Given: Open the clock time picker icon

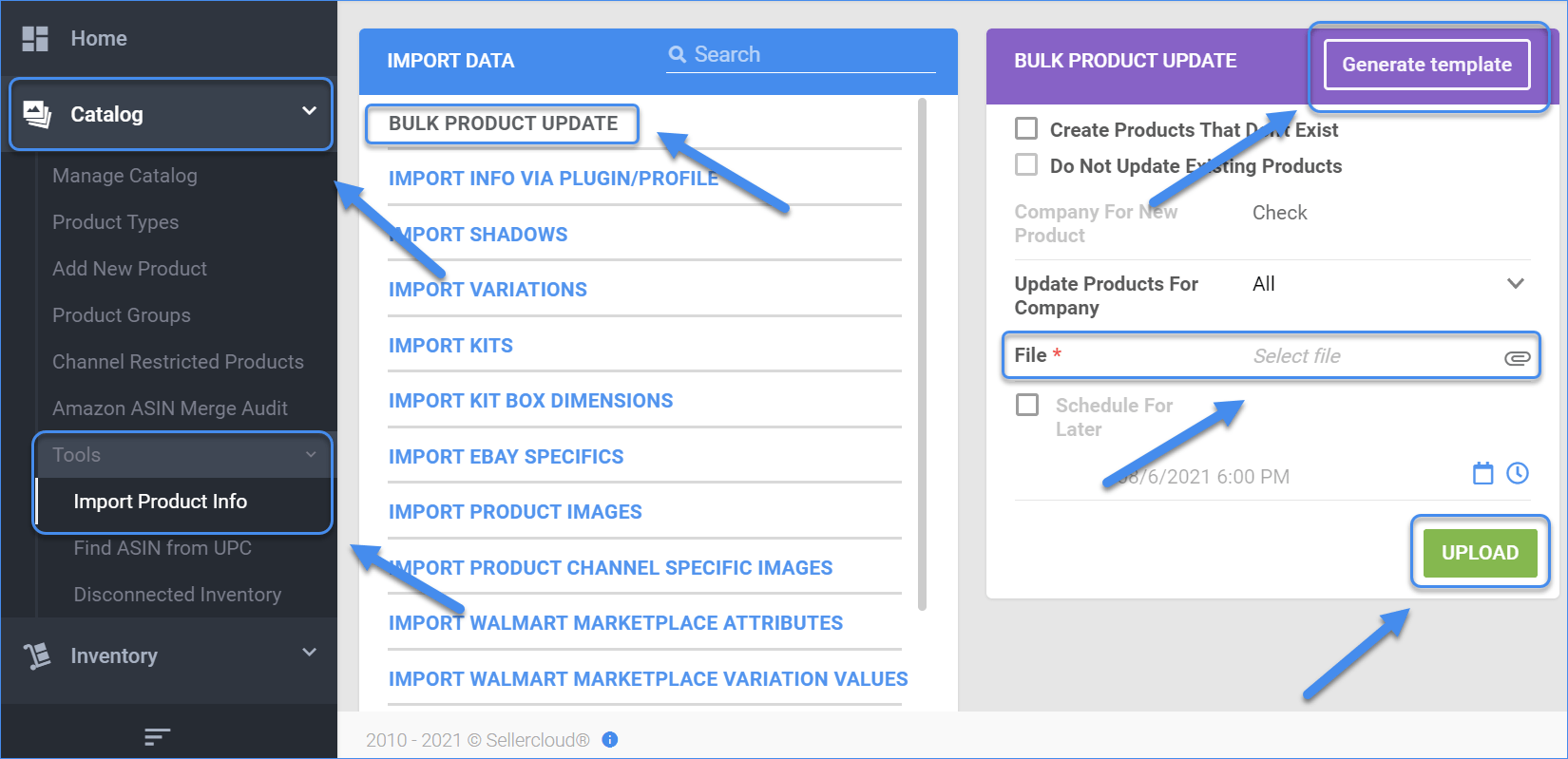Looking at the screenshot, I should [1518, 473].
